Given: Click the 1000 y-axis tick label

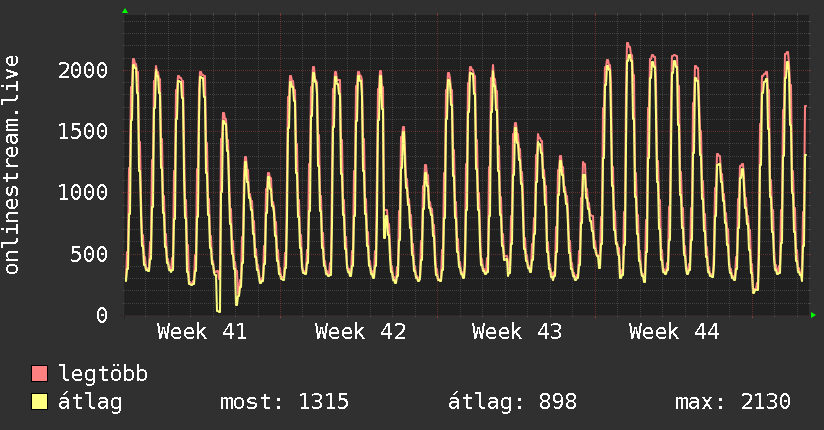Looking at the screenshot, I should [x=83, y=192].
